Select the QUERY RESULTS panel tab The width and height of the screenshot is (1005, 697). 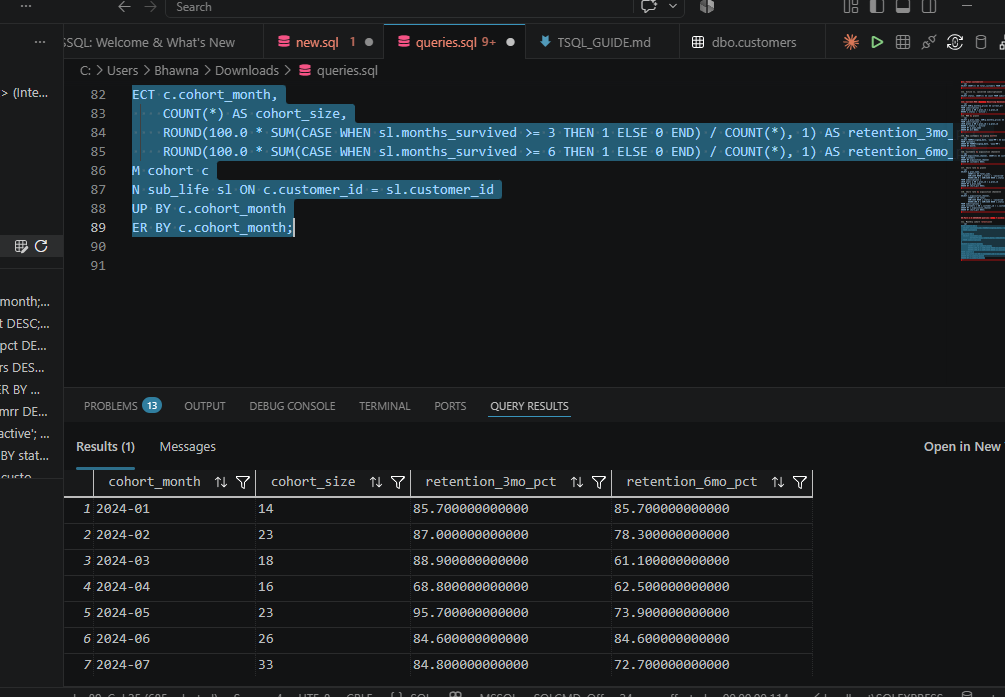(529, 406)
